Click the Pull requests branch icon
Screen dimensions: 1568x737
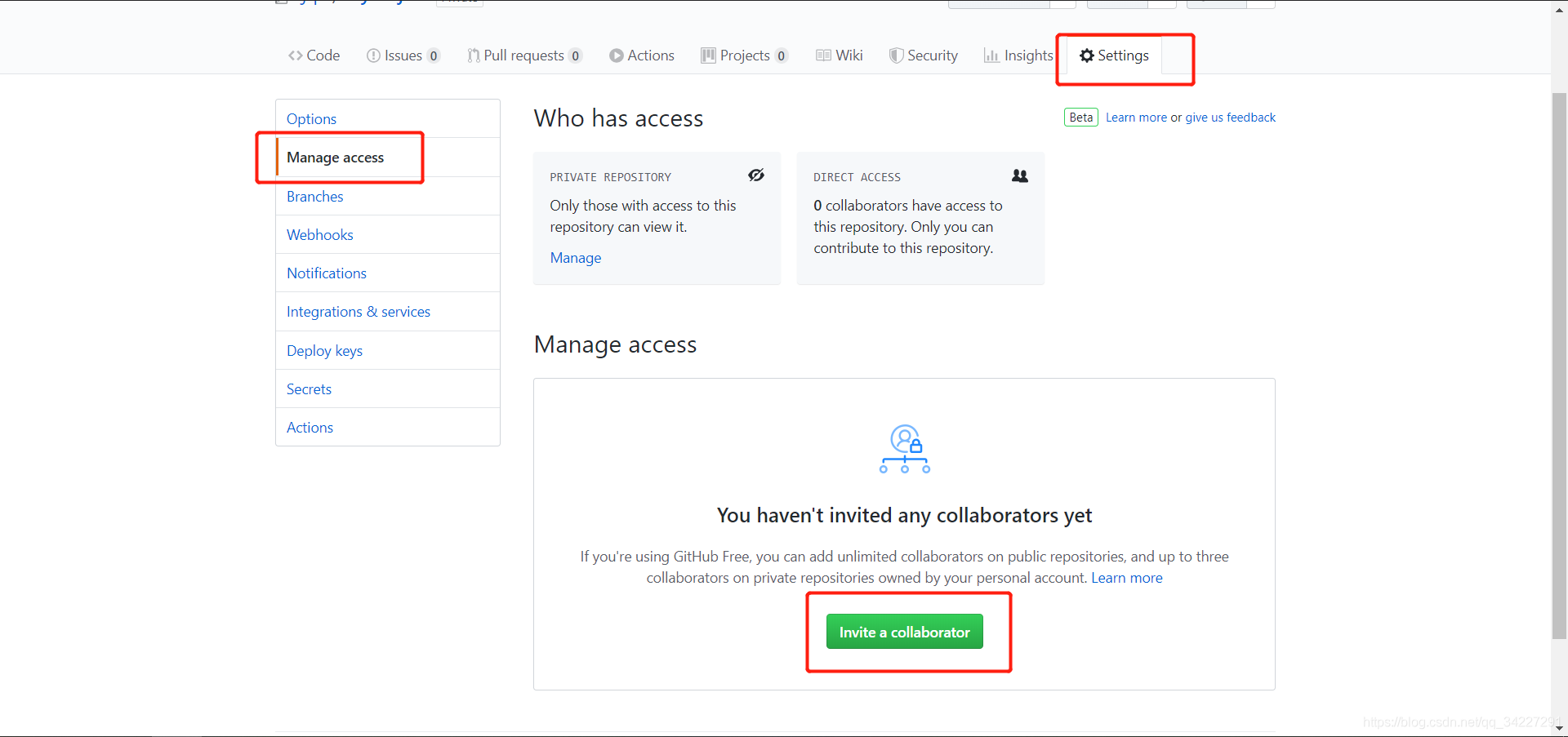pyautogui.click(x=474, y=55)
